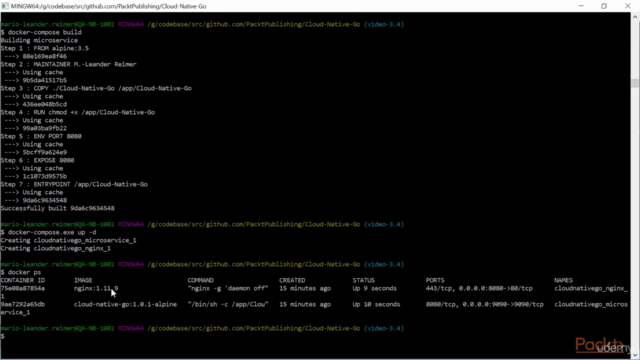Click 'Successfully built 9da6c9634548' line
Image resolution: width=640 pixels, height=360 pixels.
tap(58, 209)
